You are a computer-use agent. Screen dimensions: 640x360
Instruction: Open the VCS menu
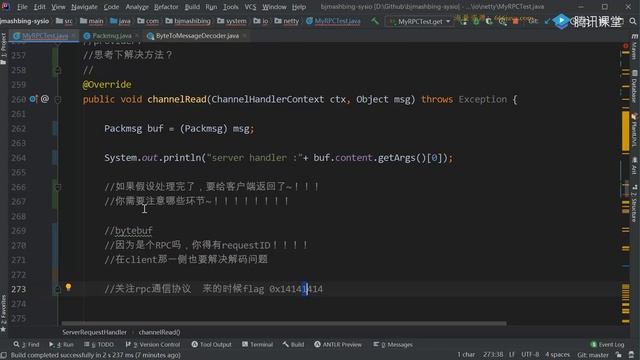(250, 7)
